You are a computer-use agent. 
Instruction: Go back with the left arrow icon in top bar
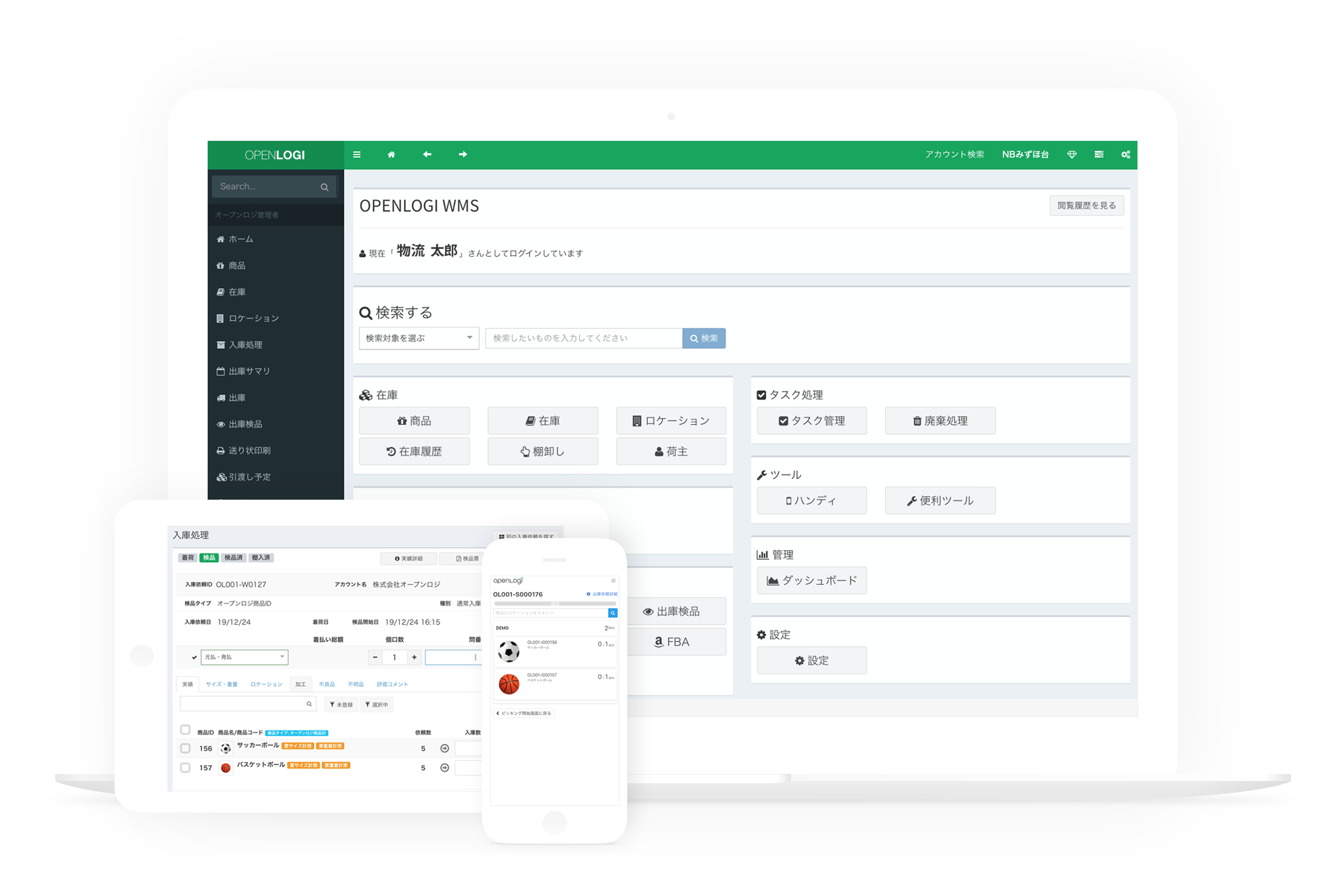pos(427,154)
